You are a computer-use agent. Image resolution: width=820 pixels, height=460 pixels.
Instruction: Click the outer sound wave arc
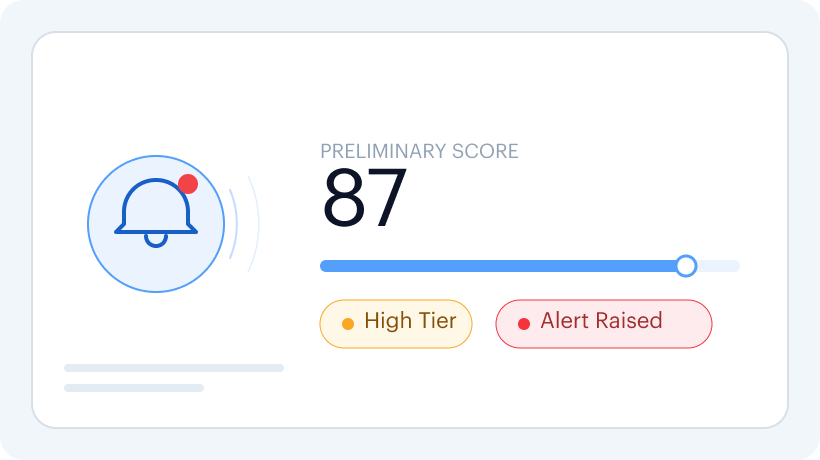coord(254,224)
